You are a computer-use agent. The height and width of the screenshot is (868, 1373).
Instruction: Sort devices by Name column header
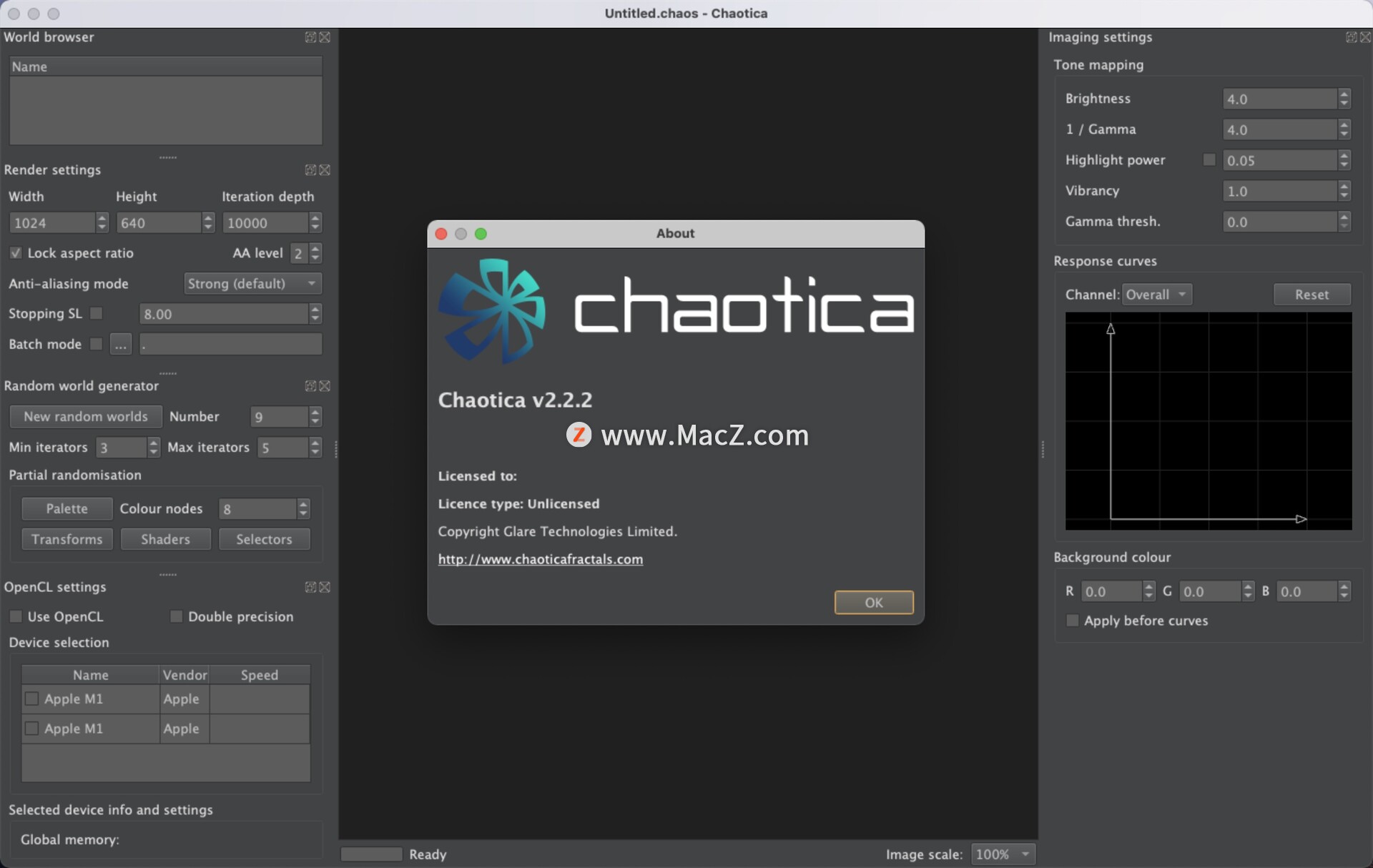(x=90, y=675)
